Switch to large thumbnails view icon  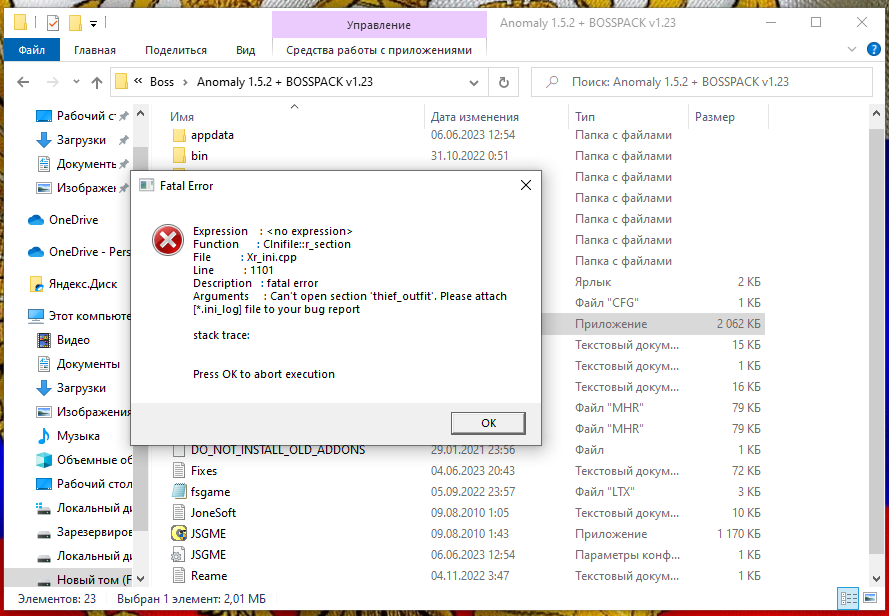(870, 598)
